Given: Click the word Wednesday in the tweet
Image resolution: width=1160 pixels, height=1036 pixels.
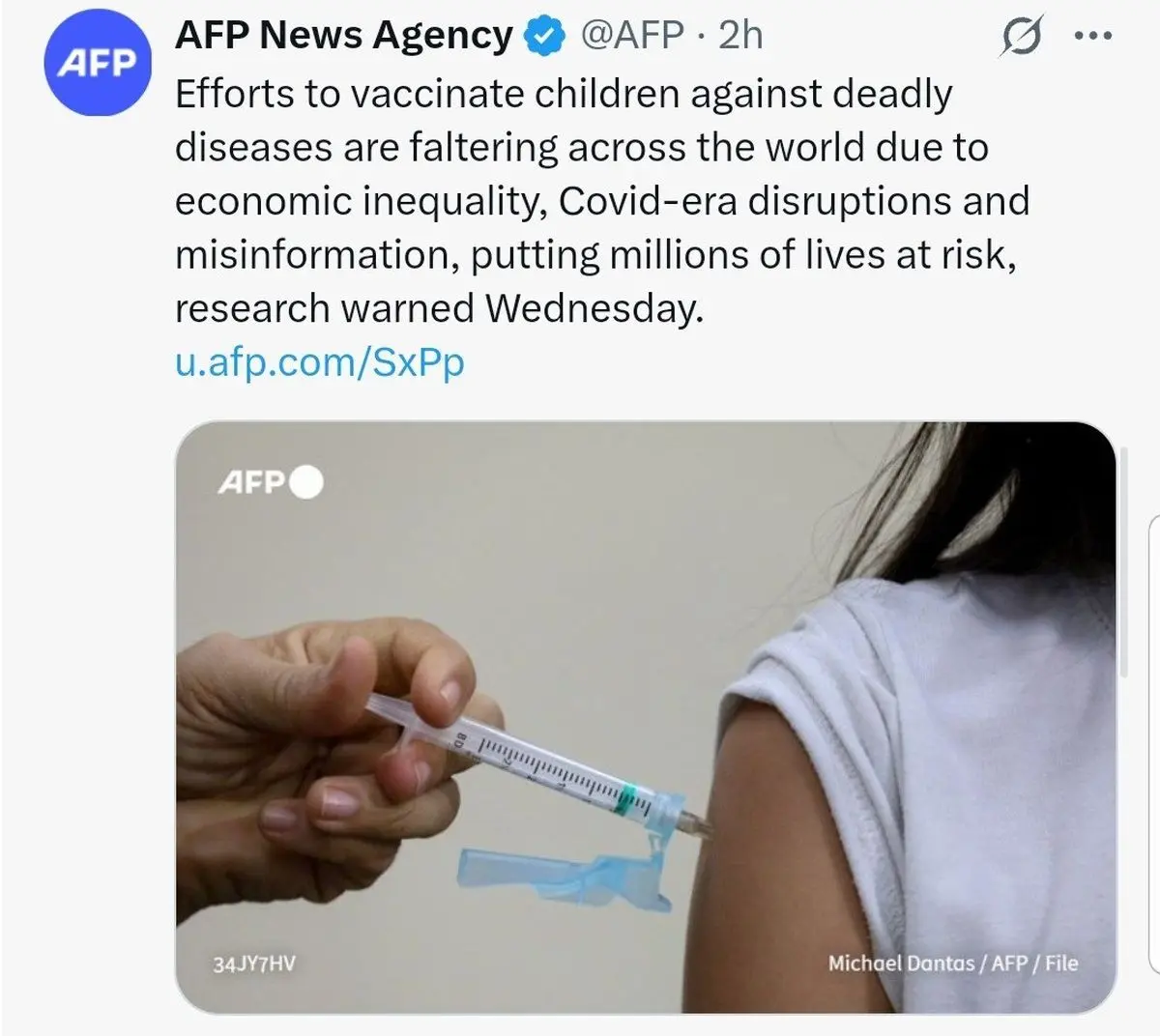Looking at the screenshot, I should (594, 308).
